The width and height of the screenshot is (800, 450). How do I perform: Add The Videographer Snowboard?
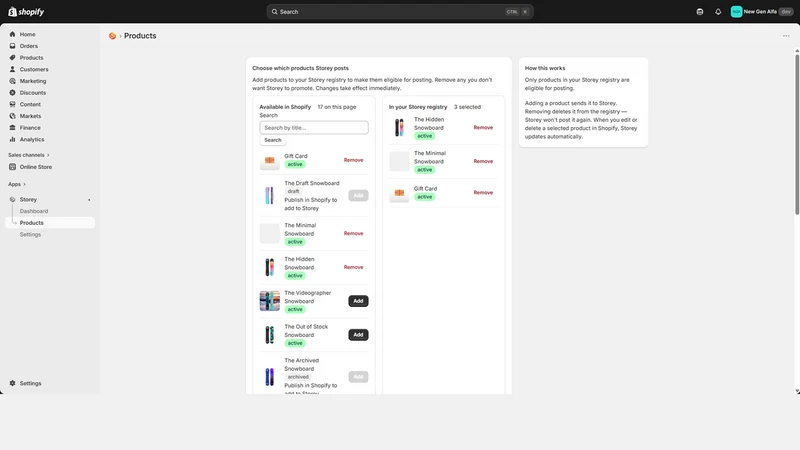pos(358,301)
